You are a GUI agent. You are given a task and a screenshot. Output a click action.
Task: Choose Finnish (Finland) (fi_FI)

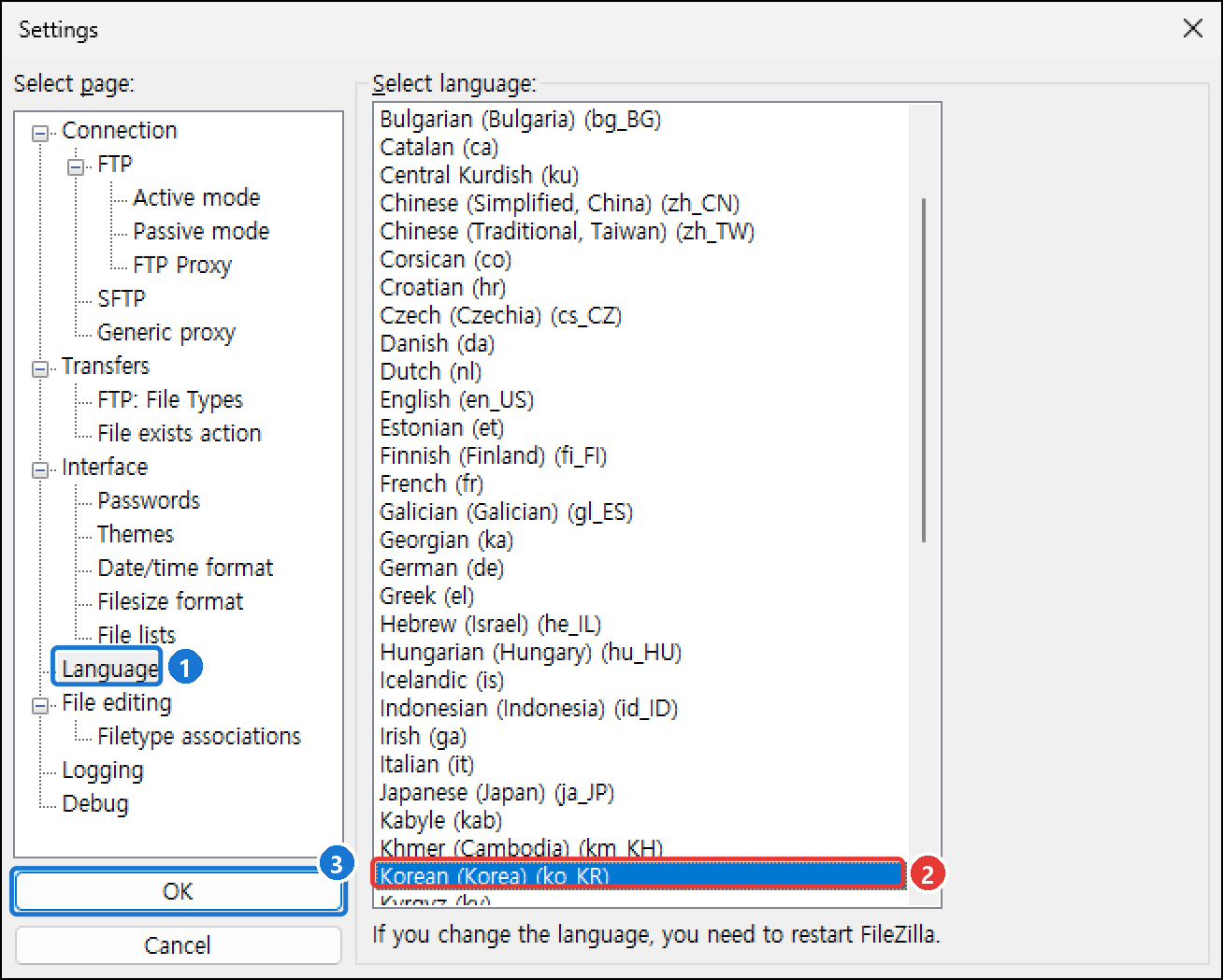click(640, 455)
